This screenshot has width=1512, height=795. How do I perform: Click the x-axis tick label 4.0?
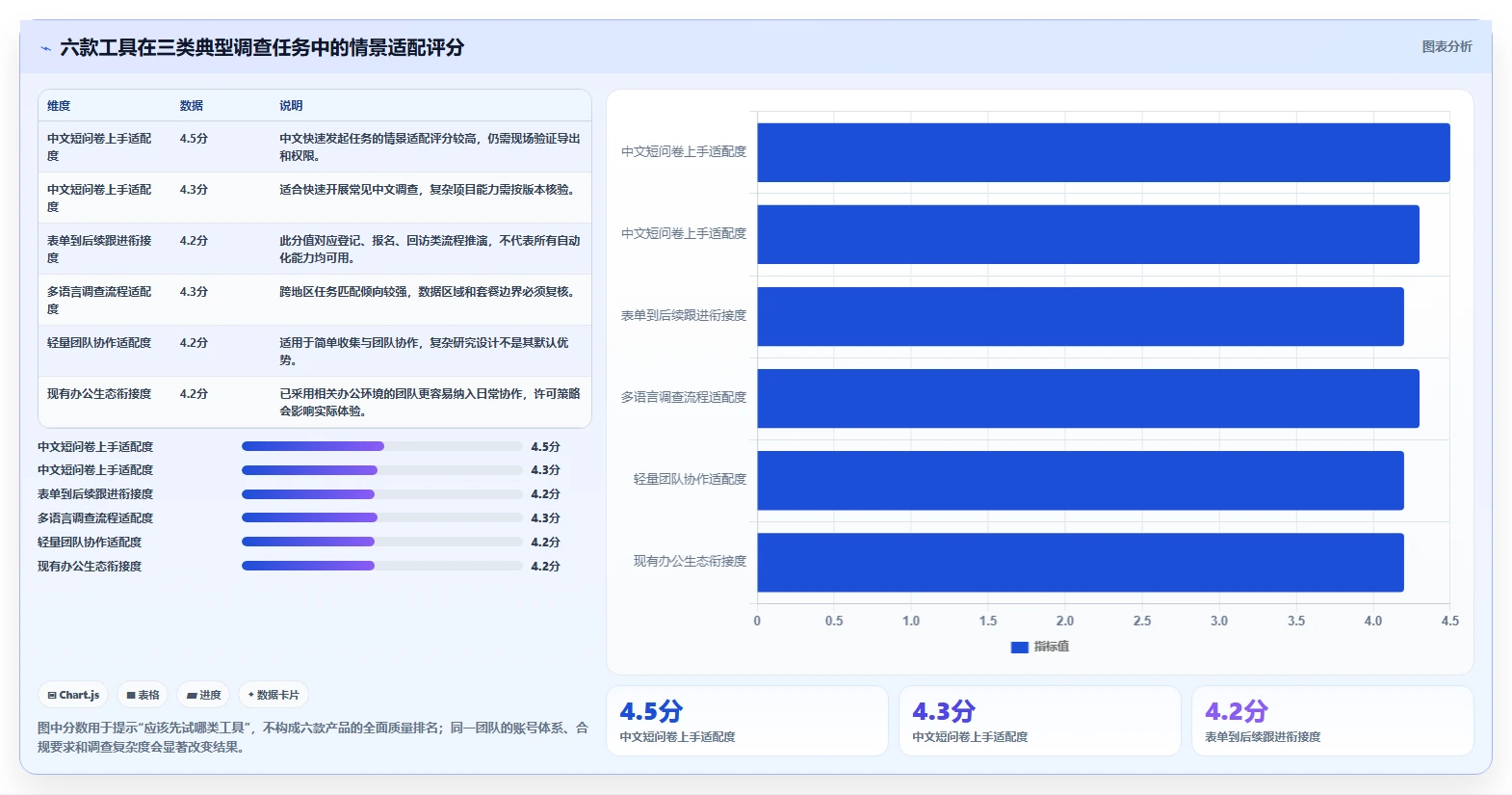[x=1373, y=621]
